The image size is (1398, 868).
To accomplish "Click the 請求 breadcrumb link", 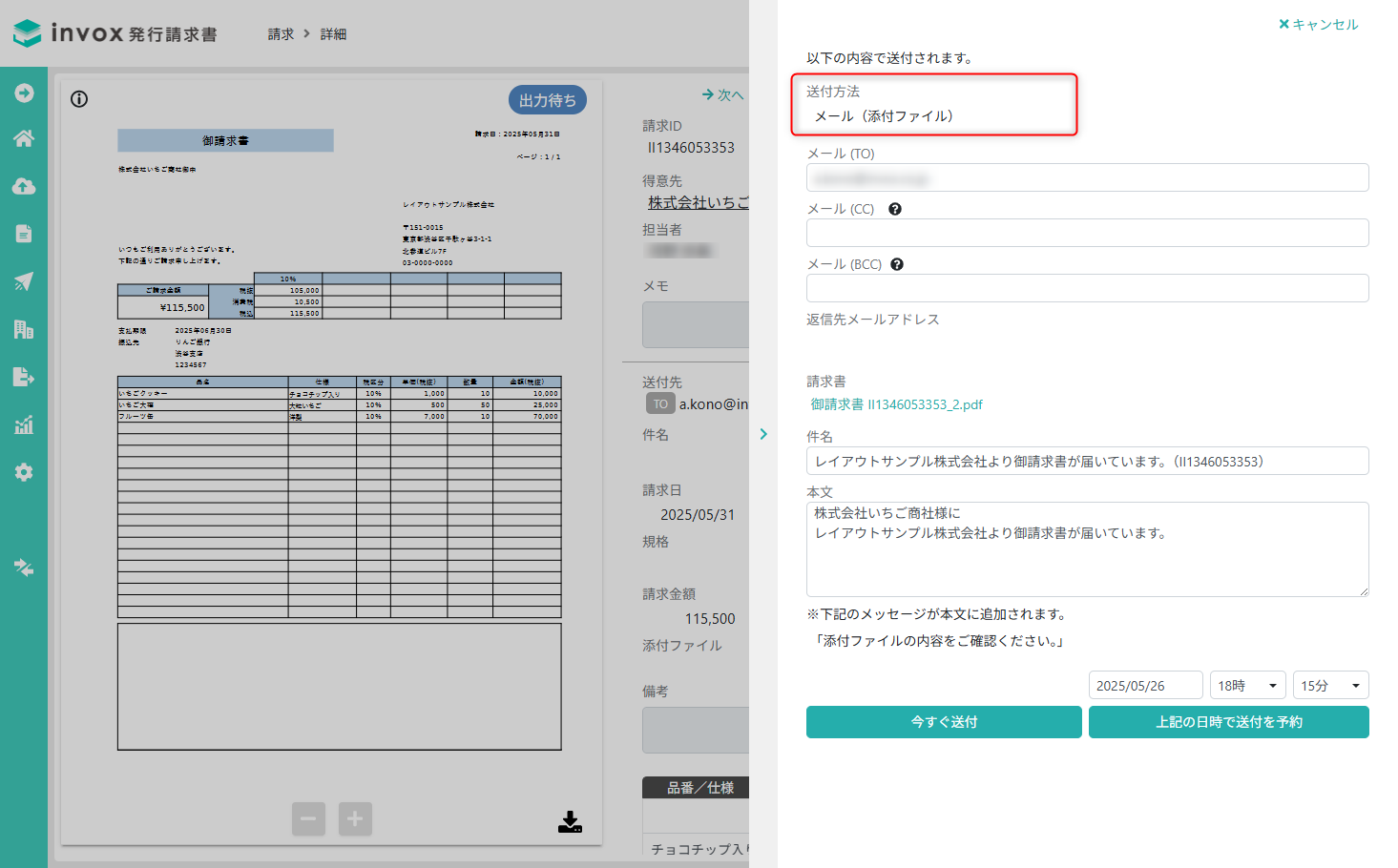I will (281, 34).
